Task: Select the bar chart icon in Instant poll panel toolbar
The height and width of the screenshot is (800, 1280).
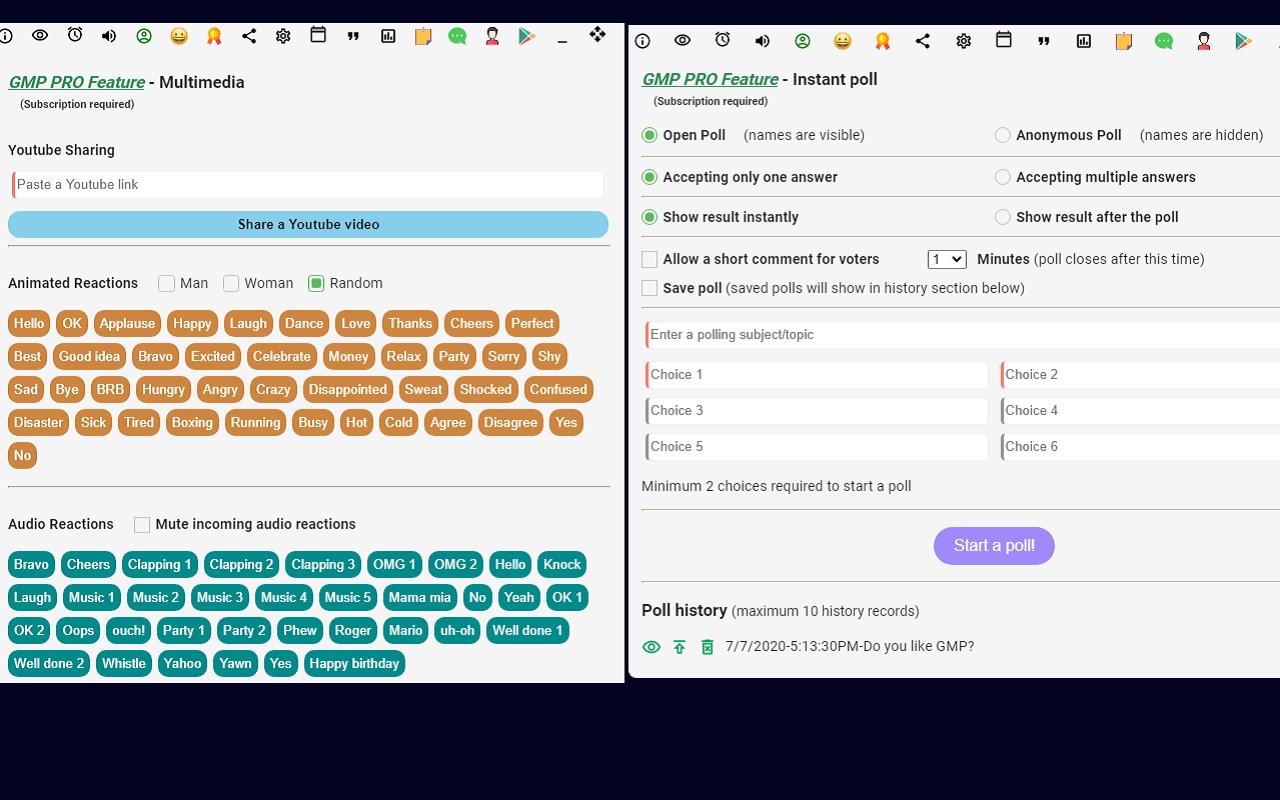Action: coord(1084,41)
